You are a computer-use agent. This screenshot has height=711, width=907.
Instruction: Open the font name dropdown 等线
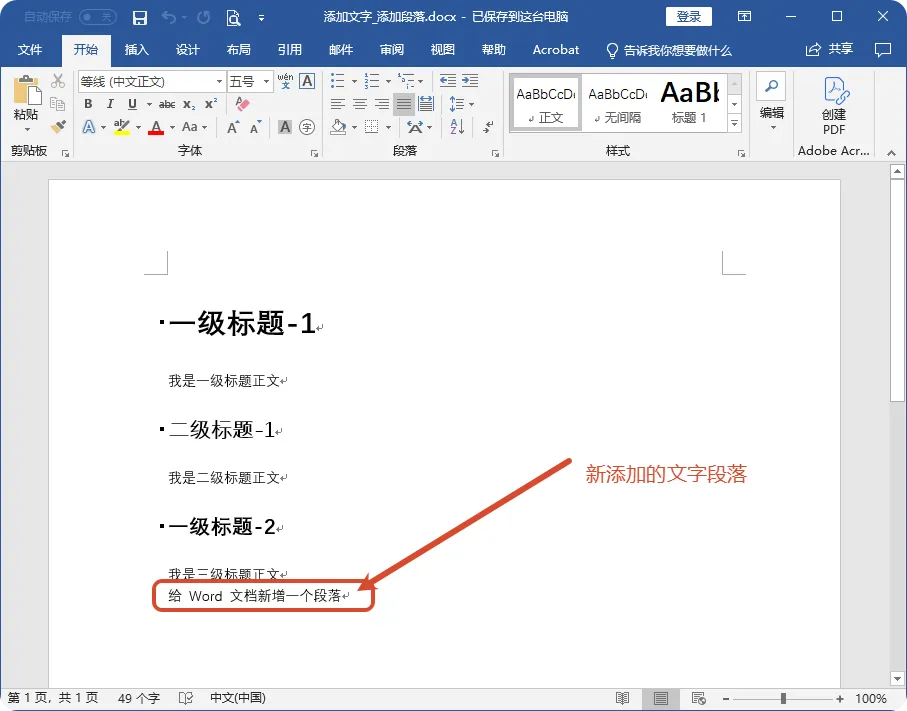[219, 82]
